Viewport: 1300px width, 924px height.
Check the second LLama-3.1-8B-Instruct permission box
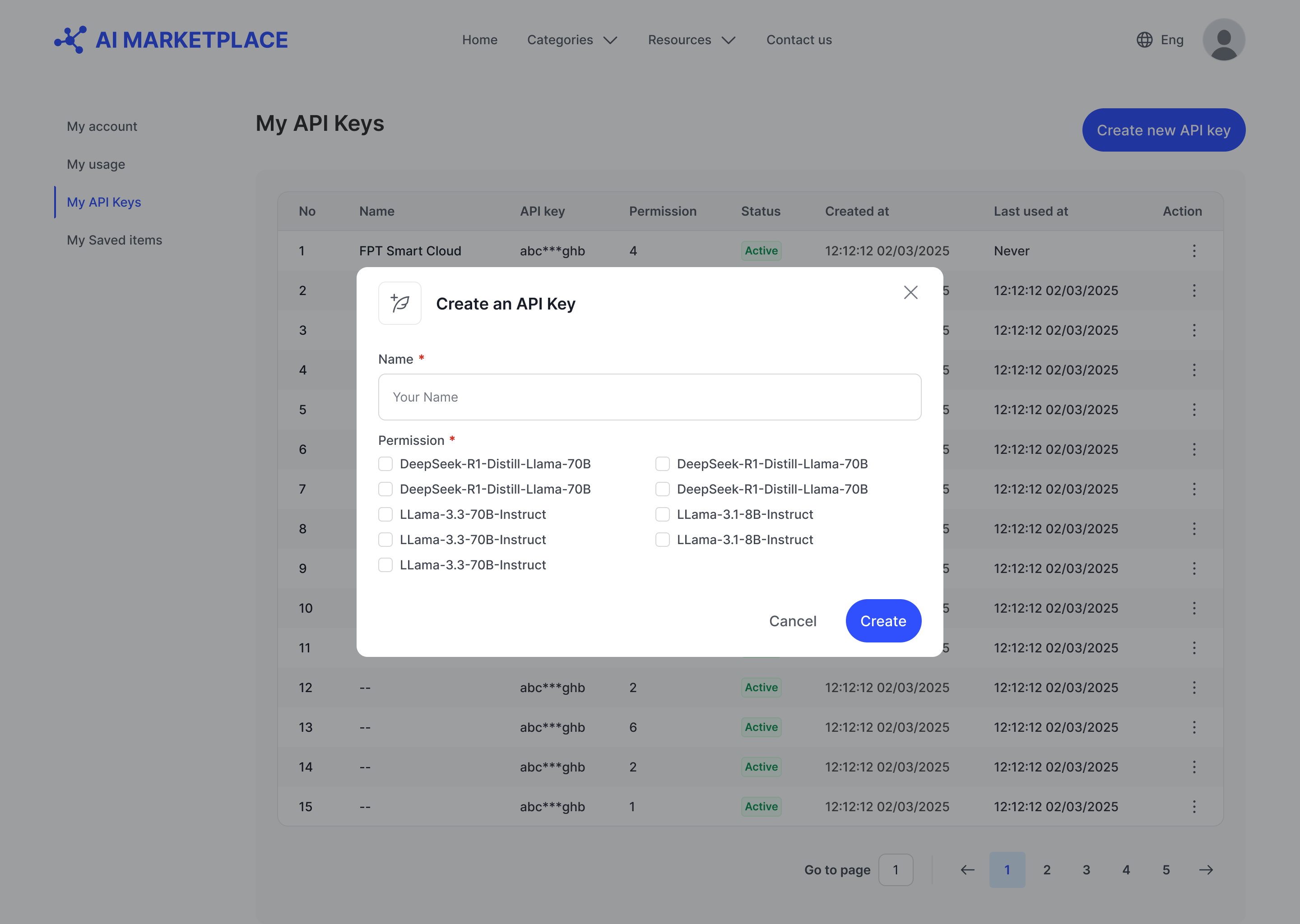click(x=663, y=540)
